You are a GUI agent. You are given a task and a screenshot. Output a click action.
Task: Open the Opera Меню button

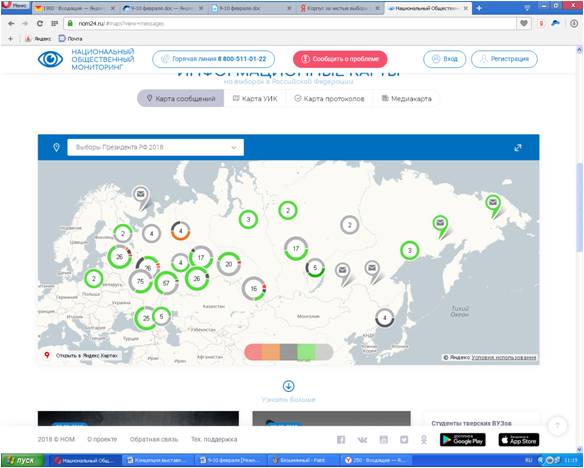(x=16, y=6)
